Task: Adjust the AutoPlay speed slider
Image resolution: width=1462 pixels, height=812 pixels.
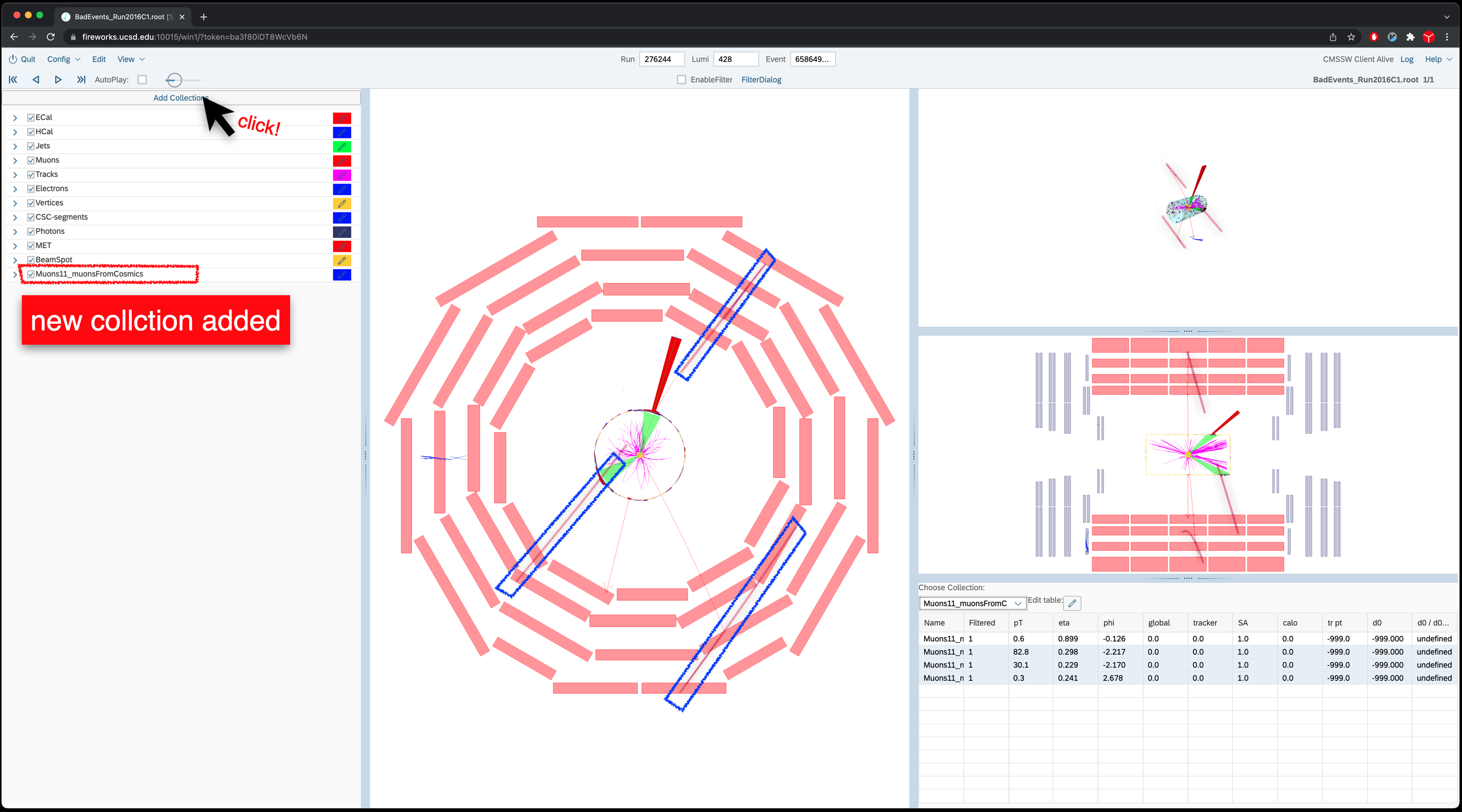Action: [174, 80]
